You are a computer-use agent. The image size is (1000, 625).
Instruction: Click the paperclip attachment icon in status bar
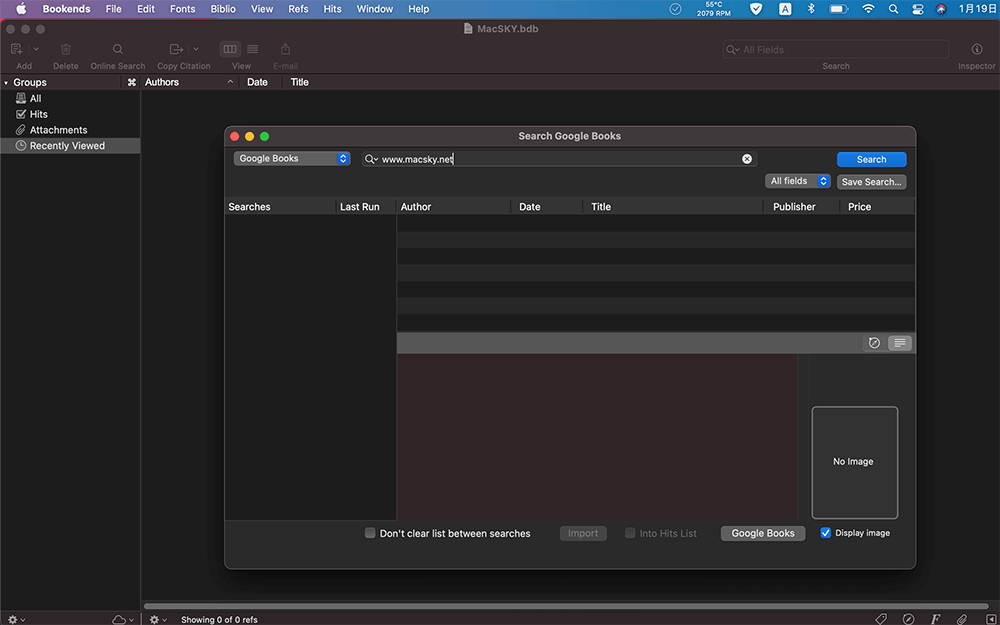click(962, 619)
